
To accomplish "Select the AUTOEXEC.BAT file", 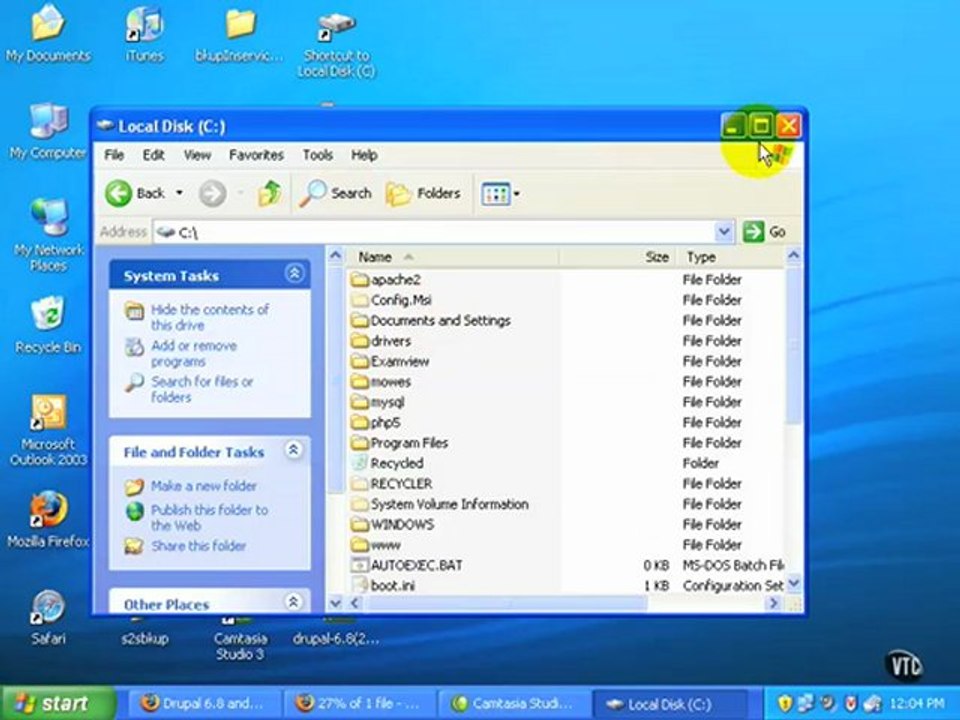I will tap(407, 566).
